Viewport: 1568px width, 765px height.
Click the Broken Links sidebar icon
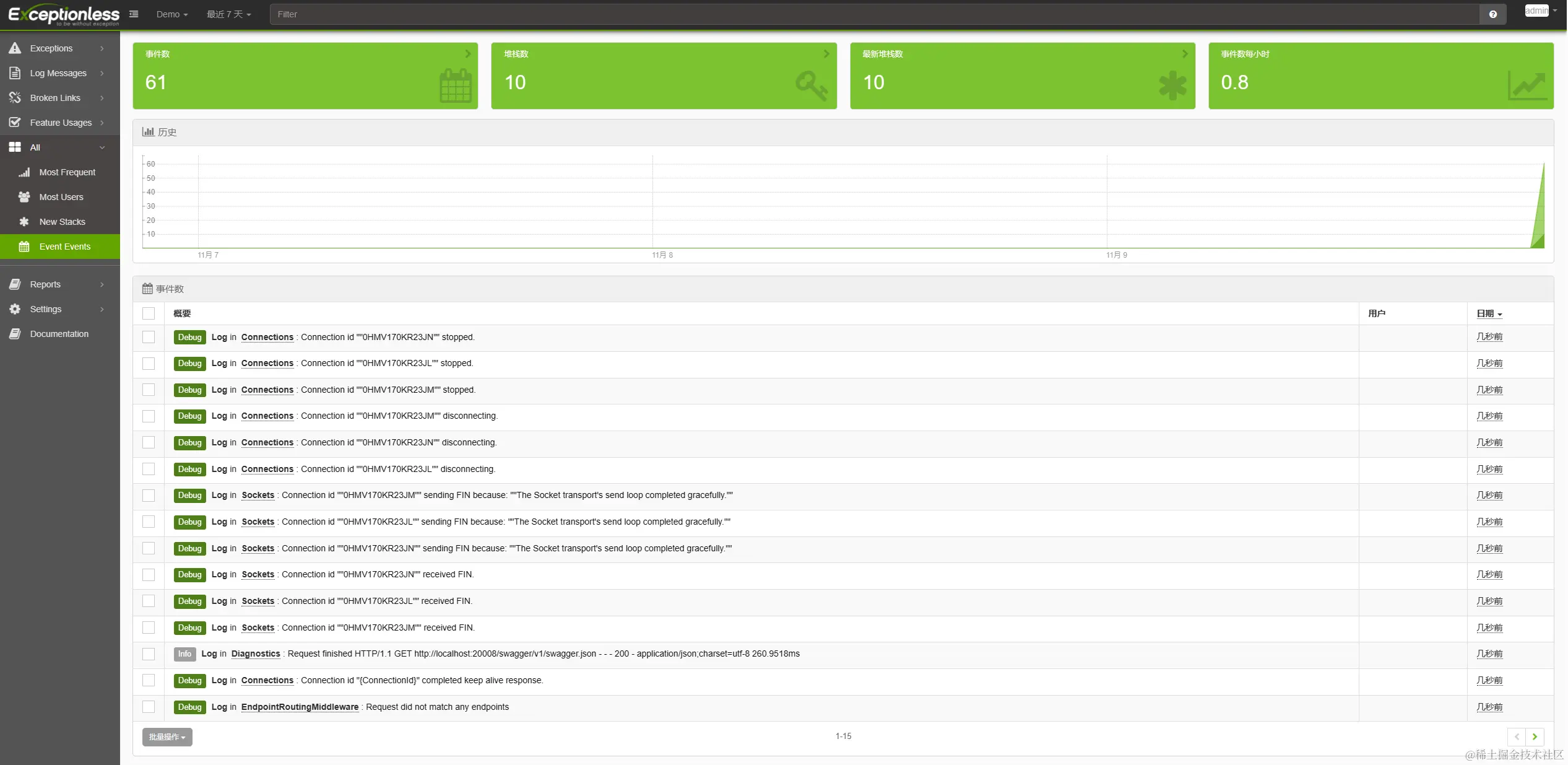15,98
